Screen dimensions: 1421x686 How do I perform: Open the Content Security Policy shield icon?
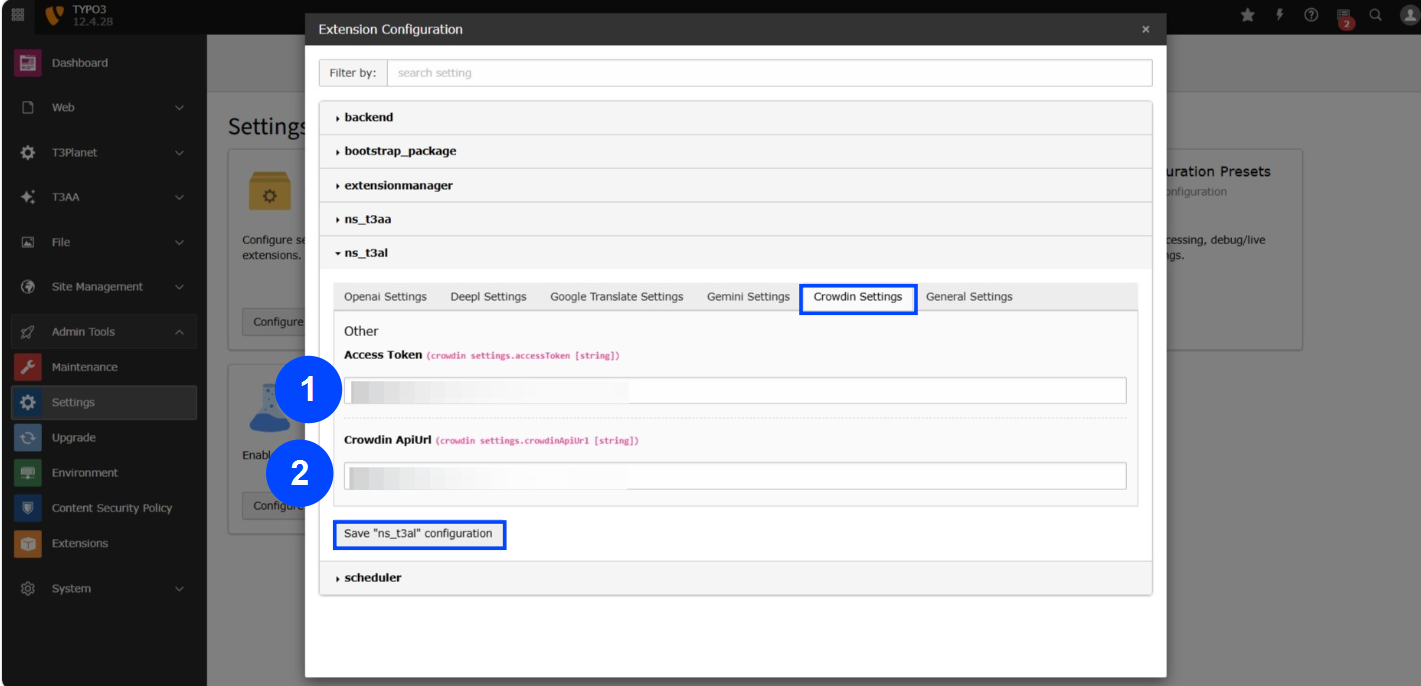pyautogui.click(x=28, y=508)
